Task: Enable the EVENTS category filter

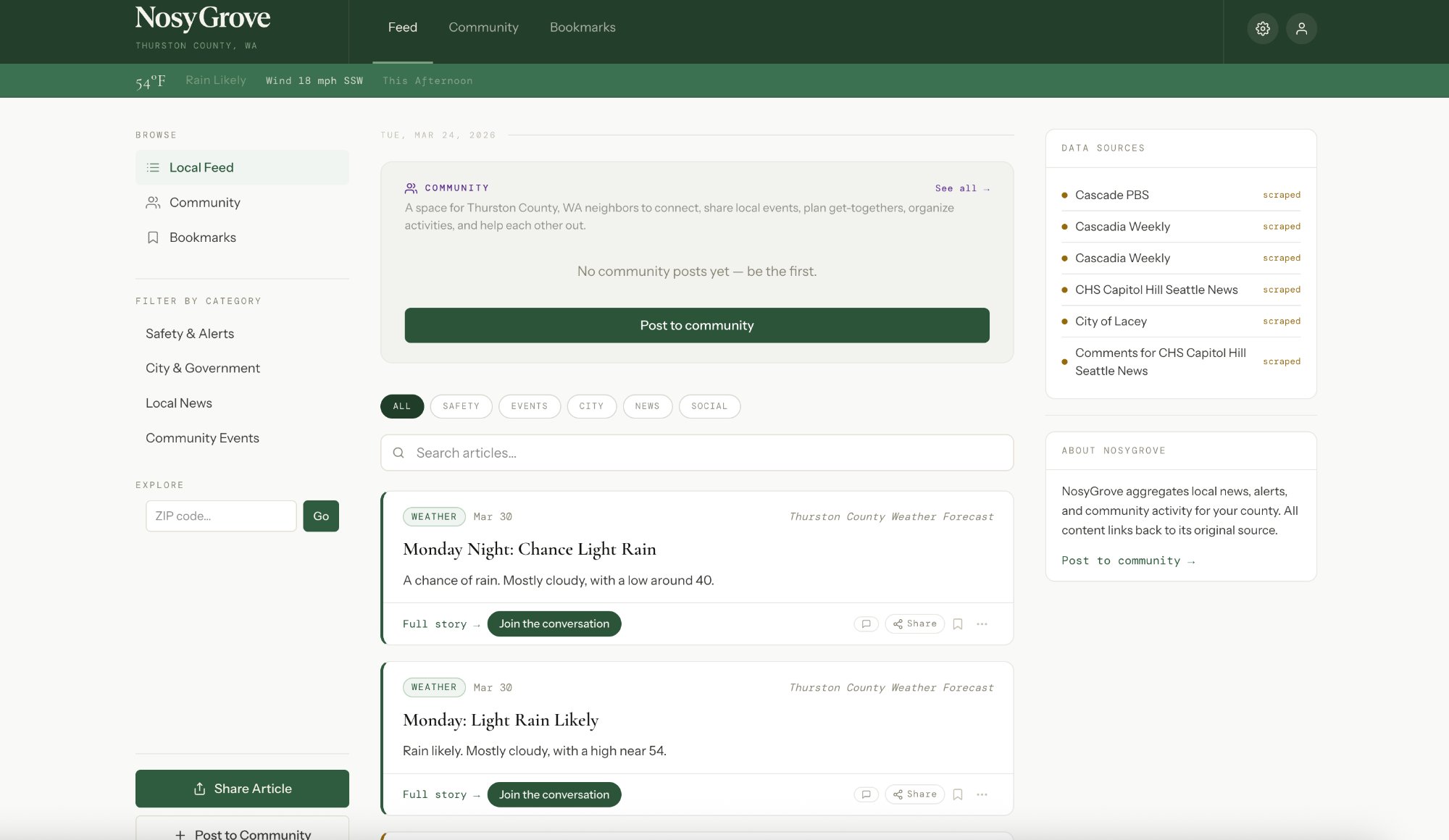Action: coord(529,406)
